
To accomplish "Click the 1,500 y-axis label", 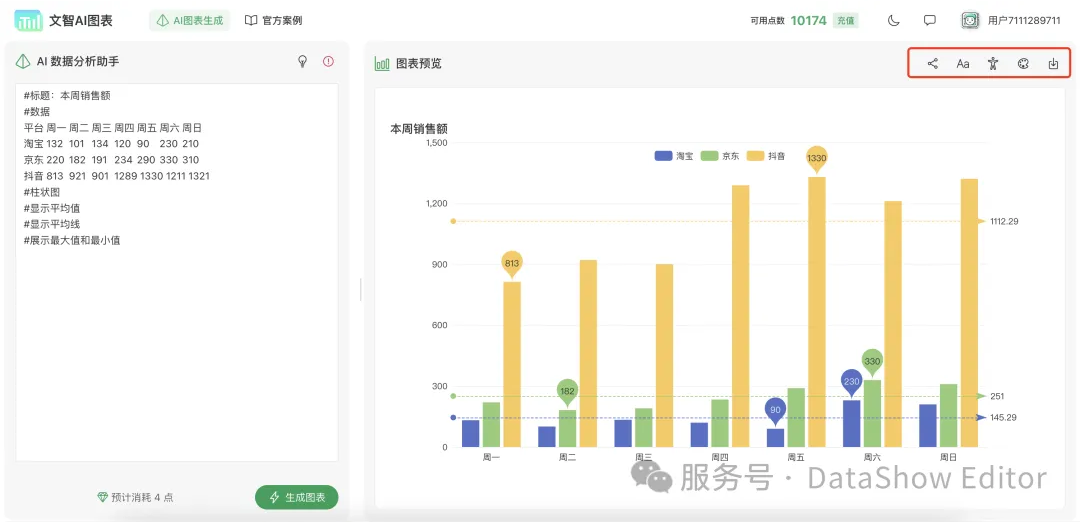I will [x=437, y=143].
